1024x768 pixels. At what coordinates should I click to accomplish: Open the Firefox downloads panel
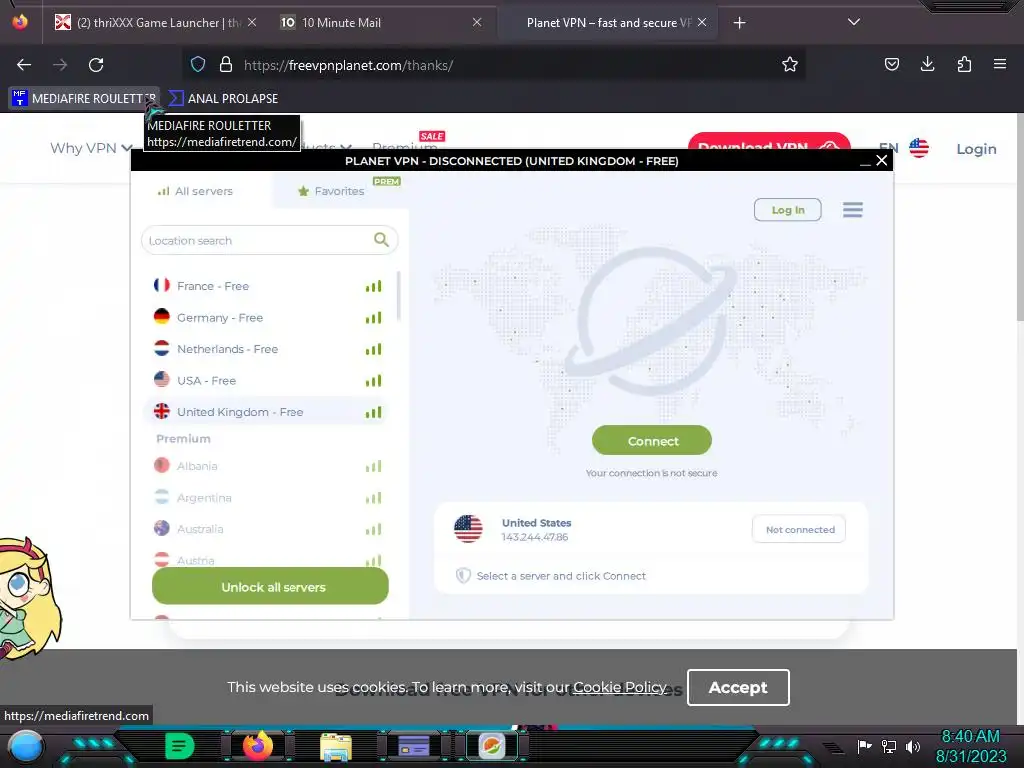(x=927, y=65)
